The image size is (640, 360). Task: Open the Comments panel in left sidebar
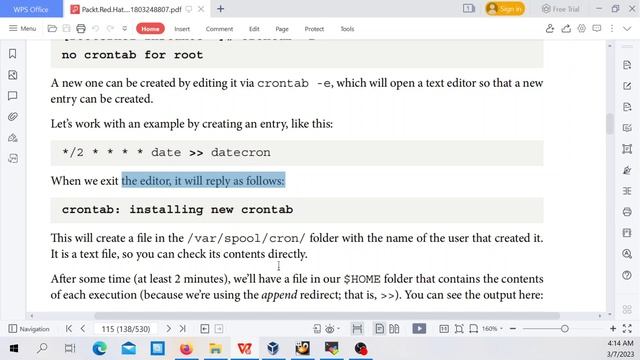[13, 96]
